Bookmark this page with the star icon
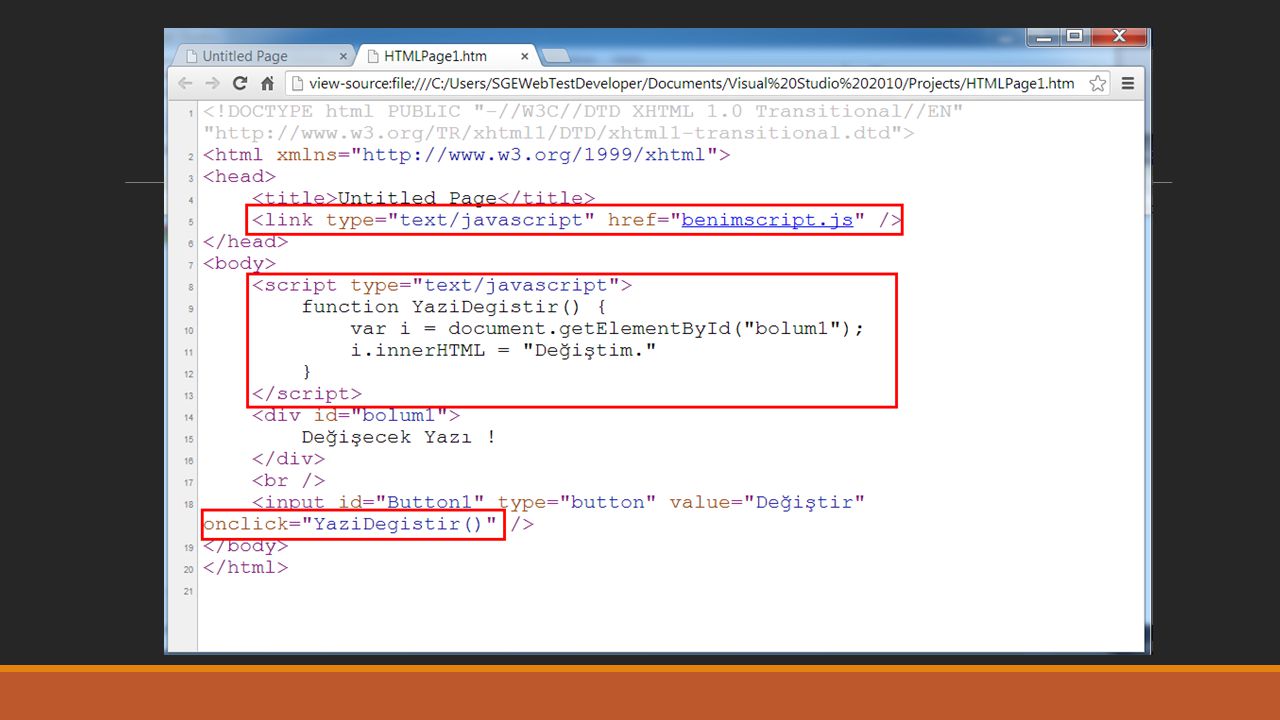 coord(1098,83)
